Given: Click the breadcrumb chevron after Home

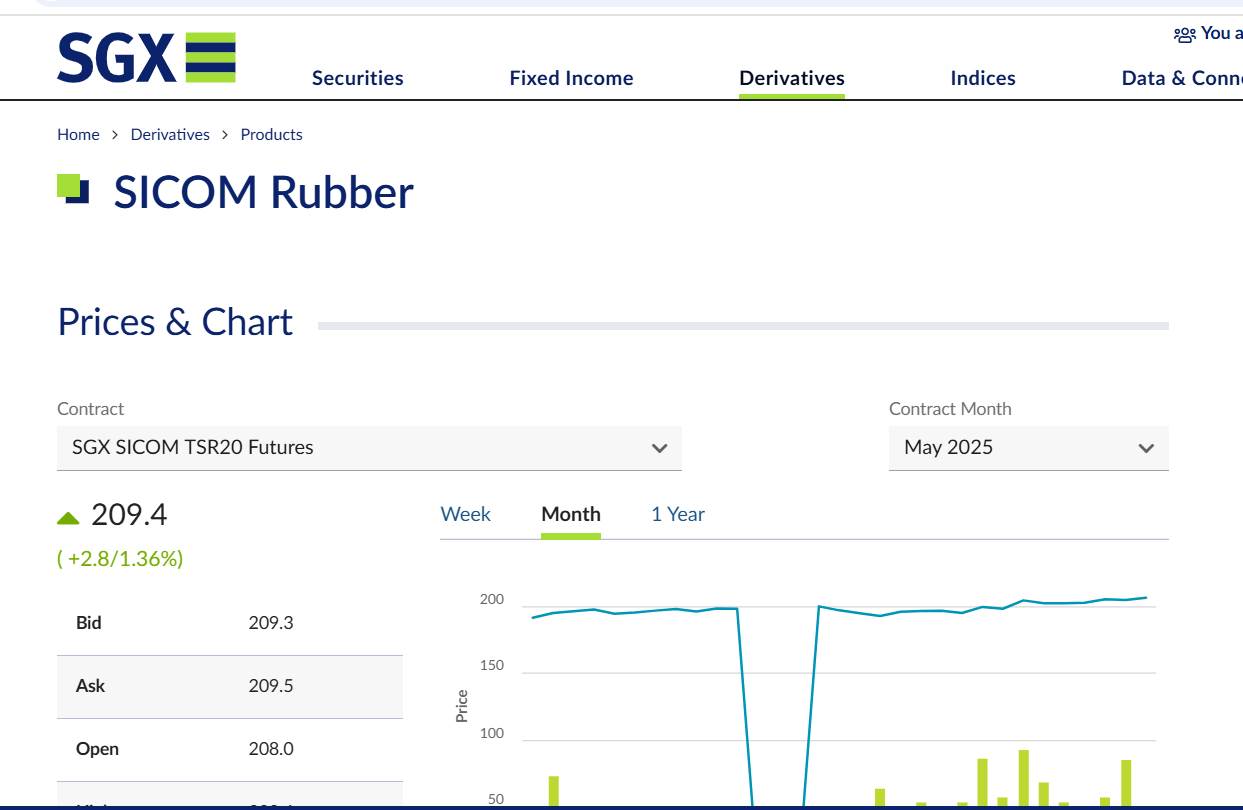Looking at the screenshot, I should click(115, 135).
